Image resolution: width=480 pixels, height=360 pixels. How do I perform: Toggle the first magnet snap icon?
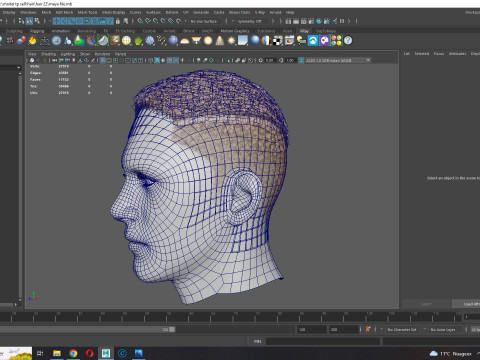[x=140, y=21]
